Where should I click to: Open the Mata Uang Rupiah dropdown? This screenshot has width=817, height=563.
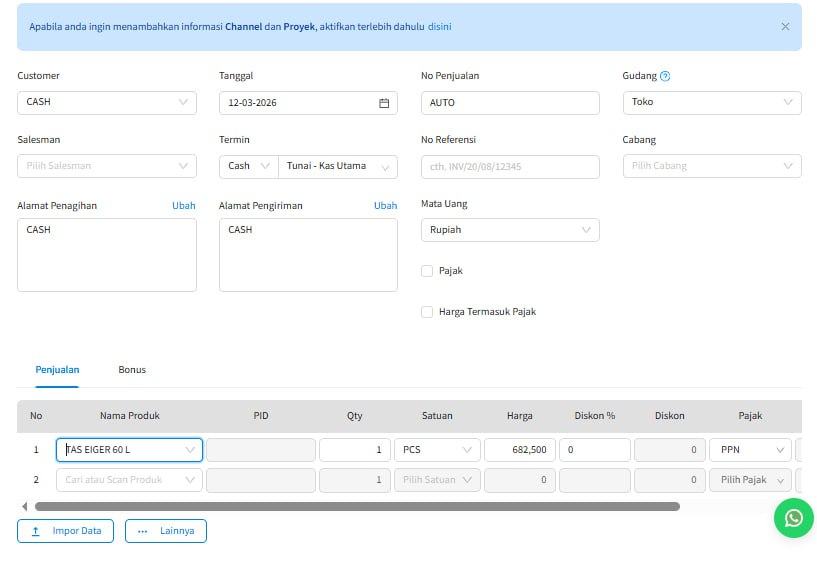pyautogui.click(x=510, y=230)
